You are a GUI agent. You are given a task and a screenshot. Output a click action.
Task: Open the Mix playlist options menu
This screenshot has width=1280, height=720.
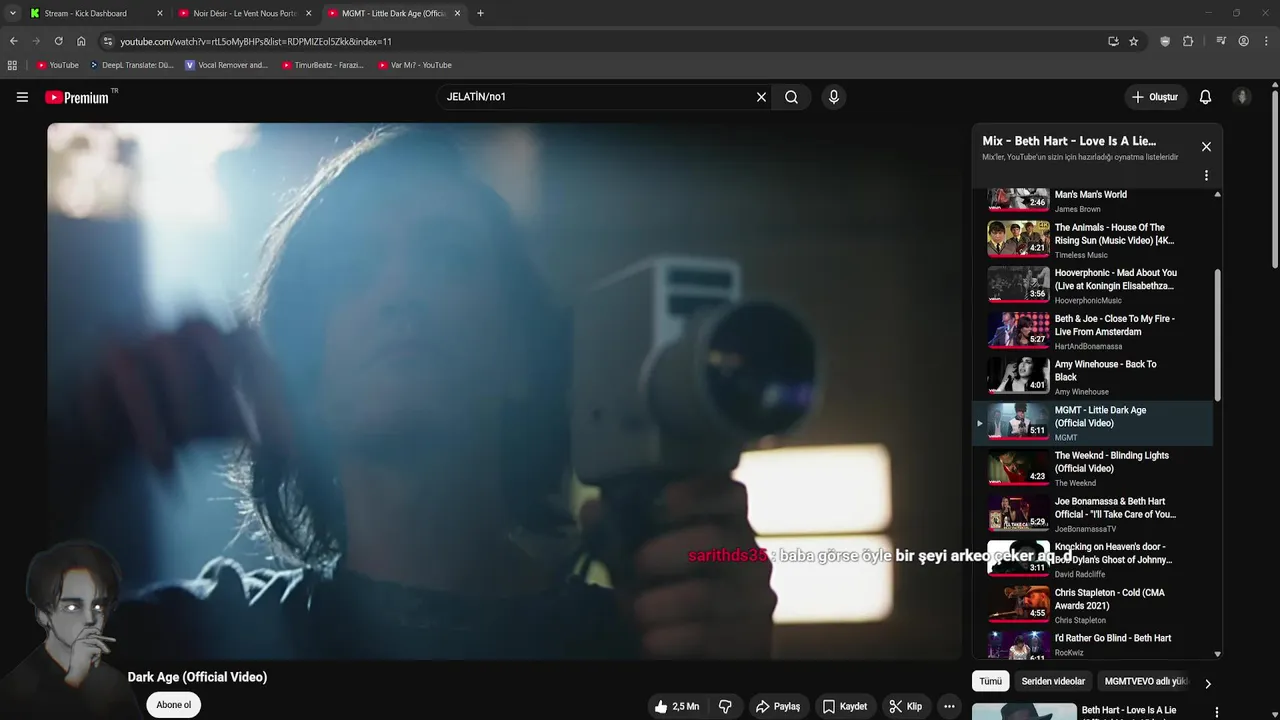[x=1206, y=175]
